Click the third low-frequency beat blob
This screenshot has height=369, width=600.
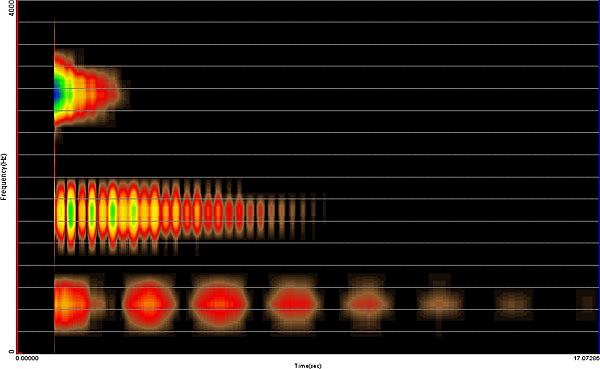pos(220,304)
